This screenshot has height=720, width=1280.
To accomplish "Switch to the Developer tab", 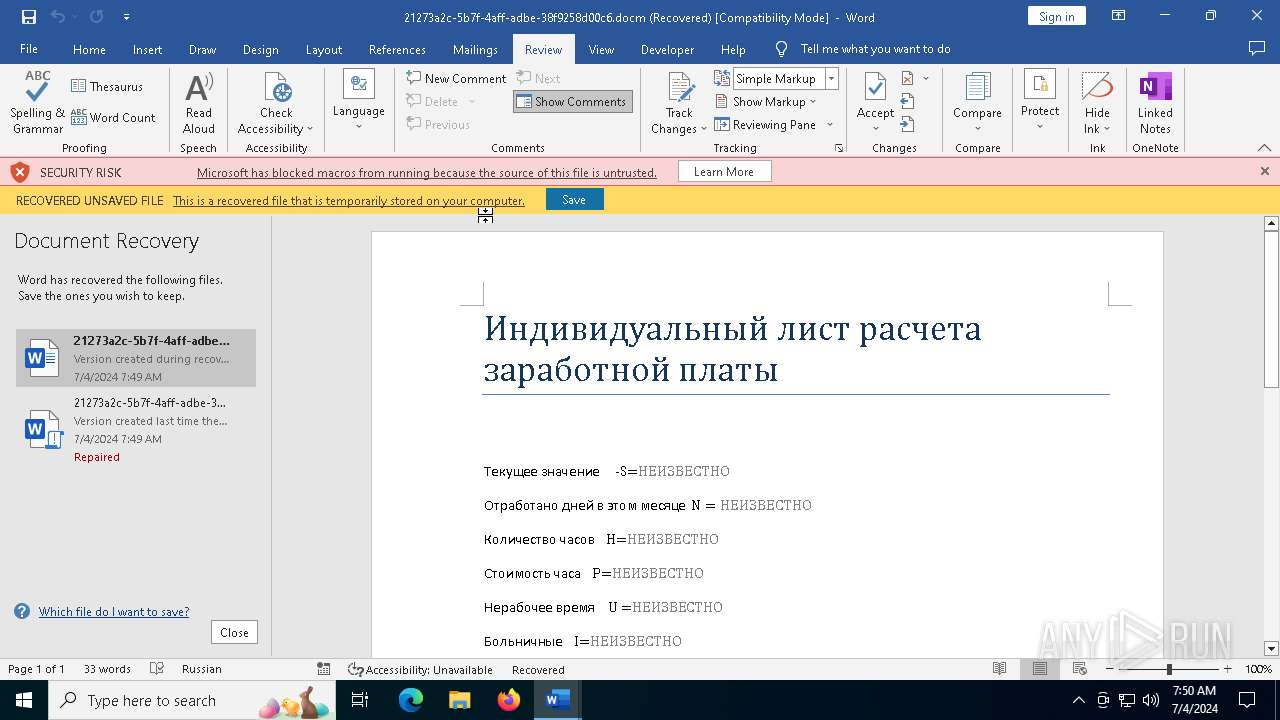I will click(667, 49).
